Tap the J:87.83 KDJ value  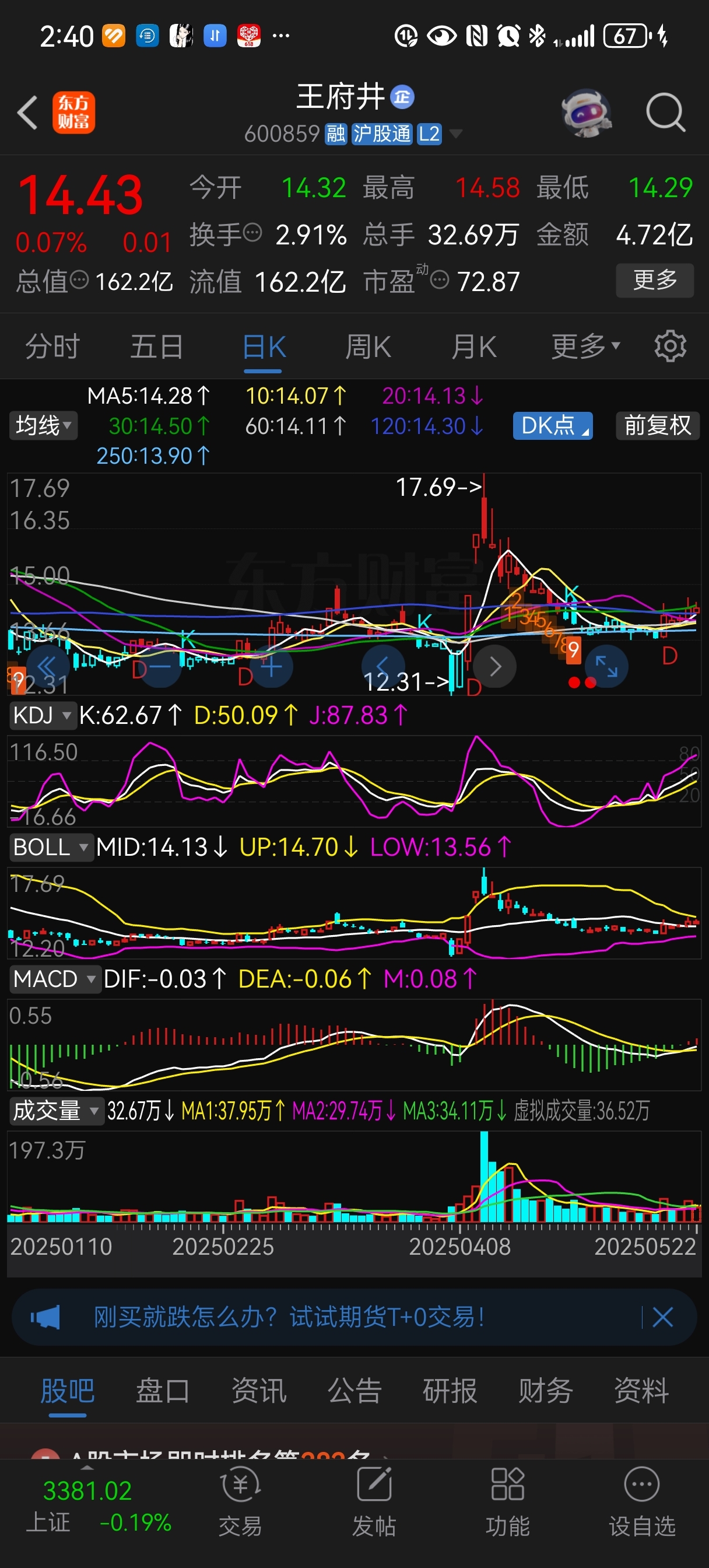[x=359, y=715]
